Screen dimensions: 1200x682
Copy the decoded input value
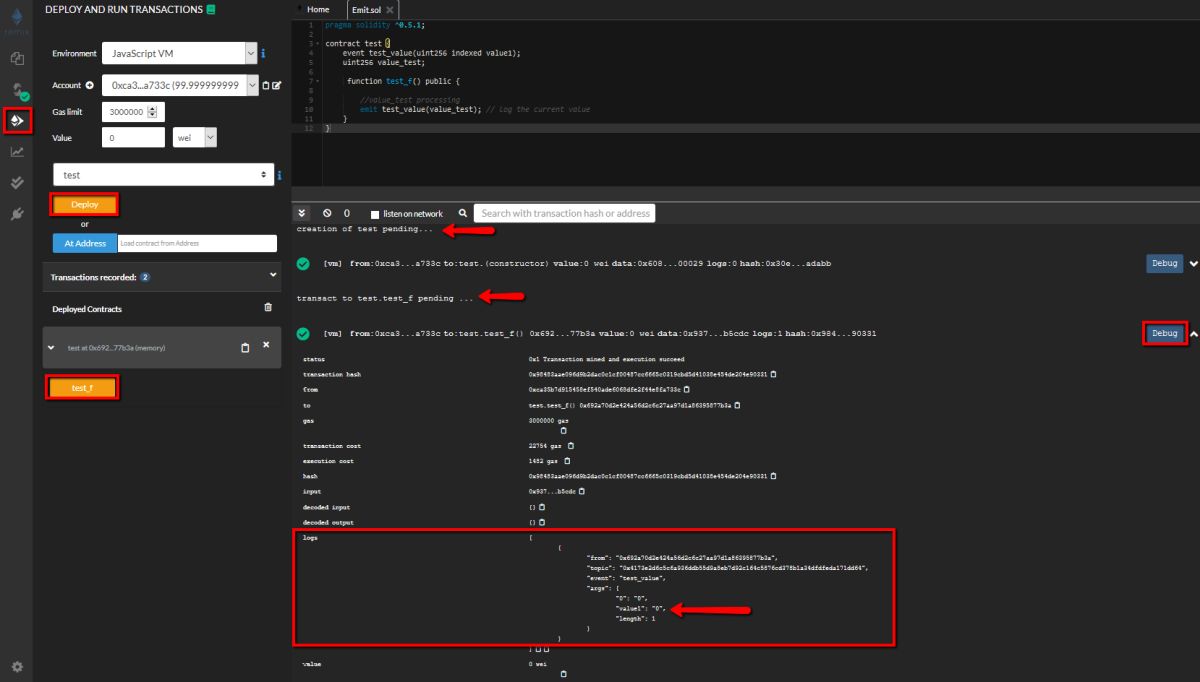point(542,507)
